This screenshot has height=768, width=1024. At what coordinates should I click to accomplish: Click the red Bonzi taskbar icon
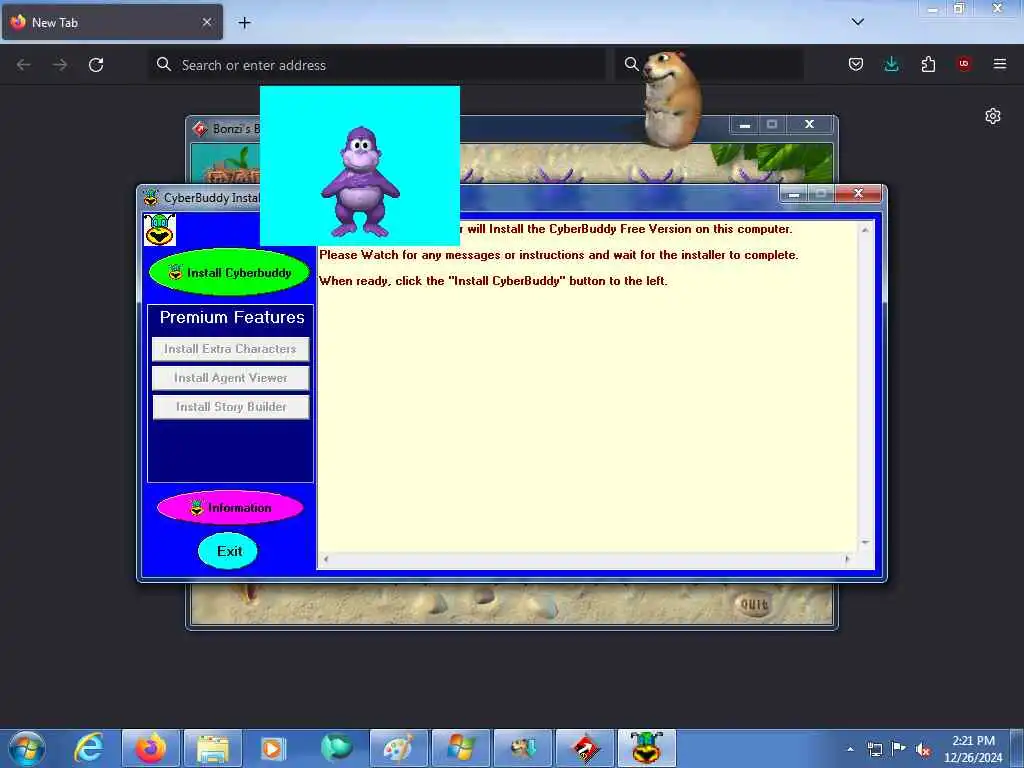pyautogui.click(x=584, y=748)
